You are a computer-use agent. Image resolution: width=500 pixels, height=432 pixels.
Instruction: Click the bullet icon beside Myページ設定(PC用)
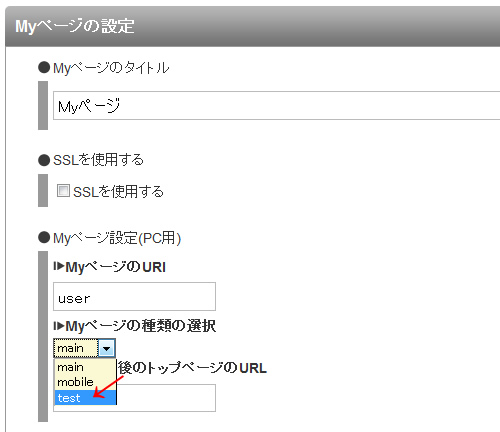[x=44, y=238]
